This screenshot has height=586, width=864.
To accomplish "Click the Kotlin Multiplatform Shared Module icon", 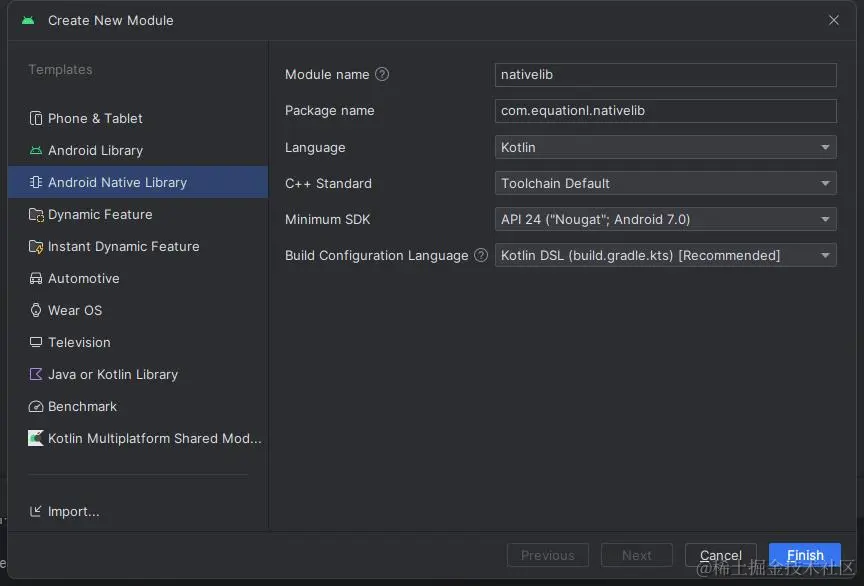I will tap(36, 438).
